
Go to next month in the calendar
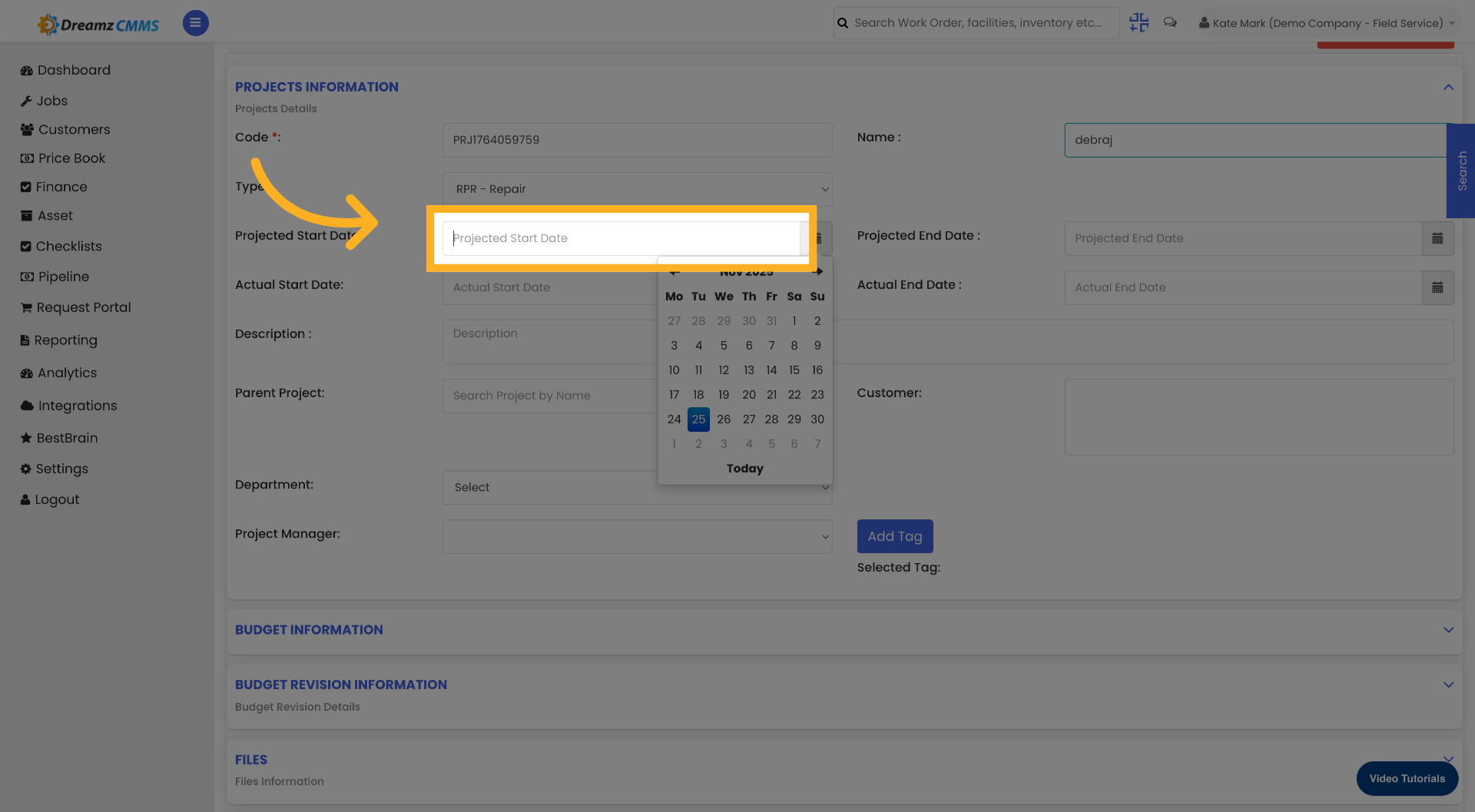(x=817, y=271)
